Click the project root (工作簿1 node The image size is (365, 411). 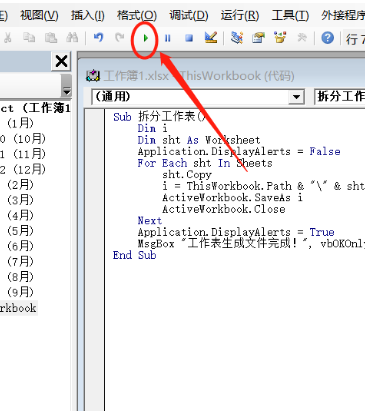pyautogui.click(x=35, y=108)
